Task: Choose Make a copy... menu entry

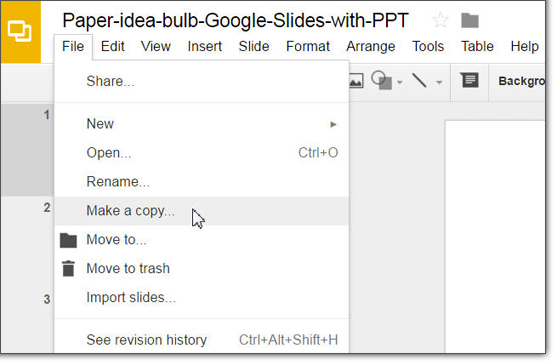Action: tap(202, 211)
